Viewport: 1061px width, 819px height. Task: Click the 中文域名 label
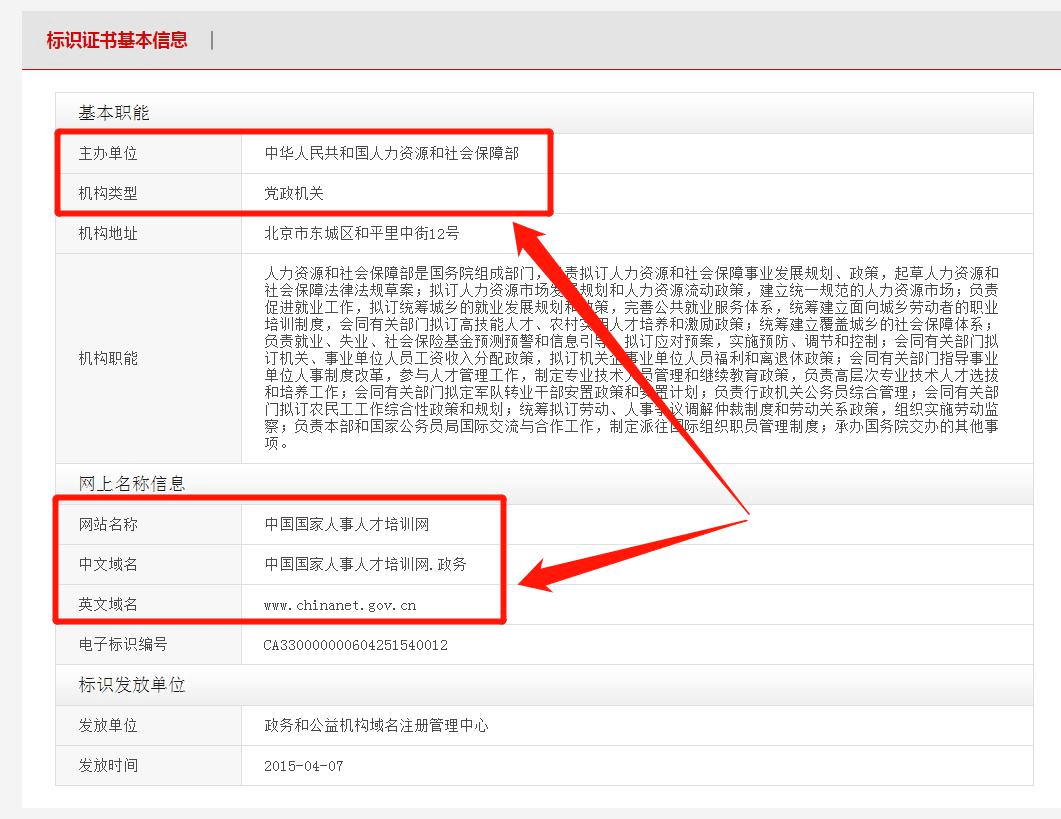[108, 564]
